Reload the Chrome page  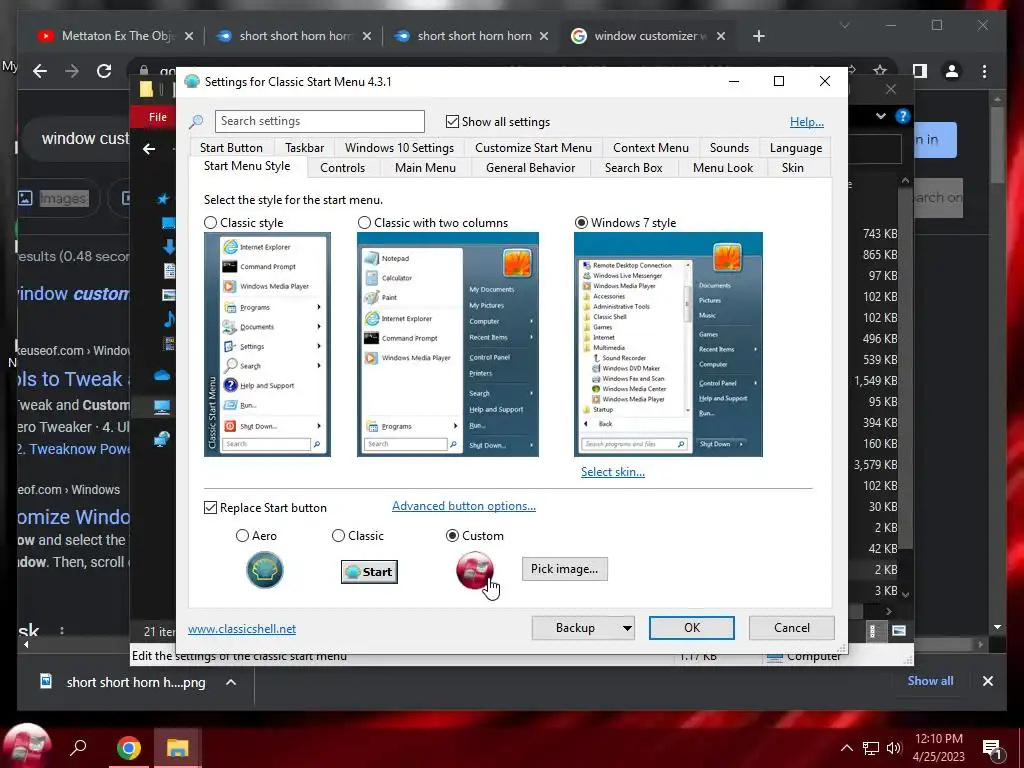pyautogui.click(x=104, y=71)
